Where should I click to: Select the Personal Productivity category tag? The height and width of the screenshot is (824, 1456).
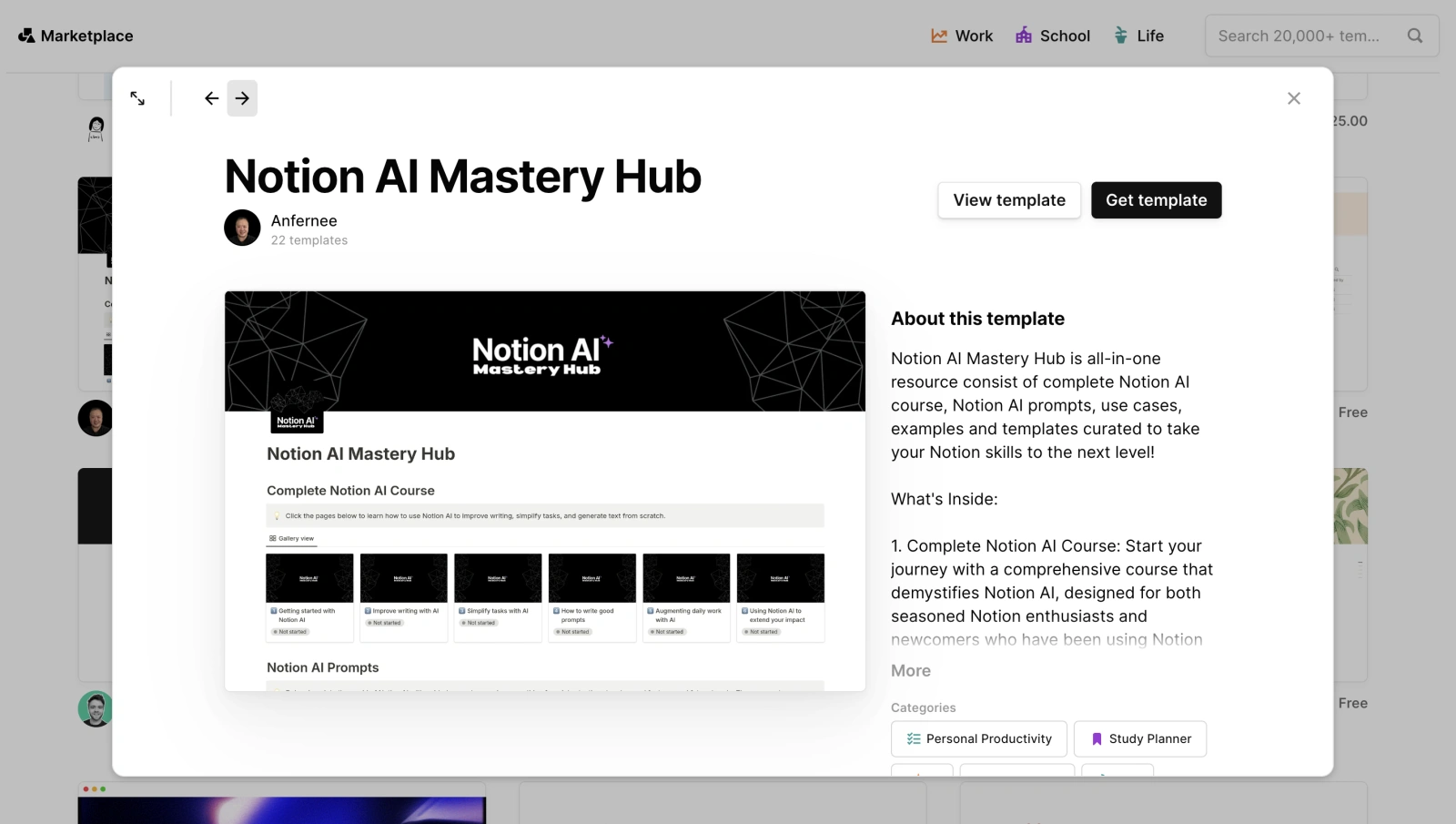point(978,739)
